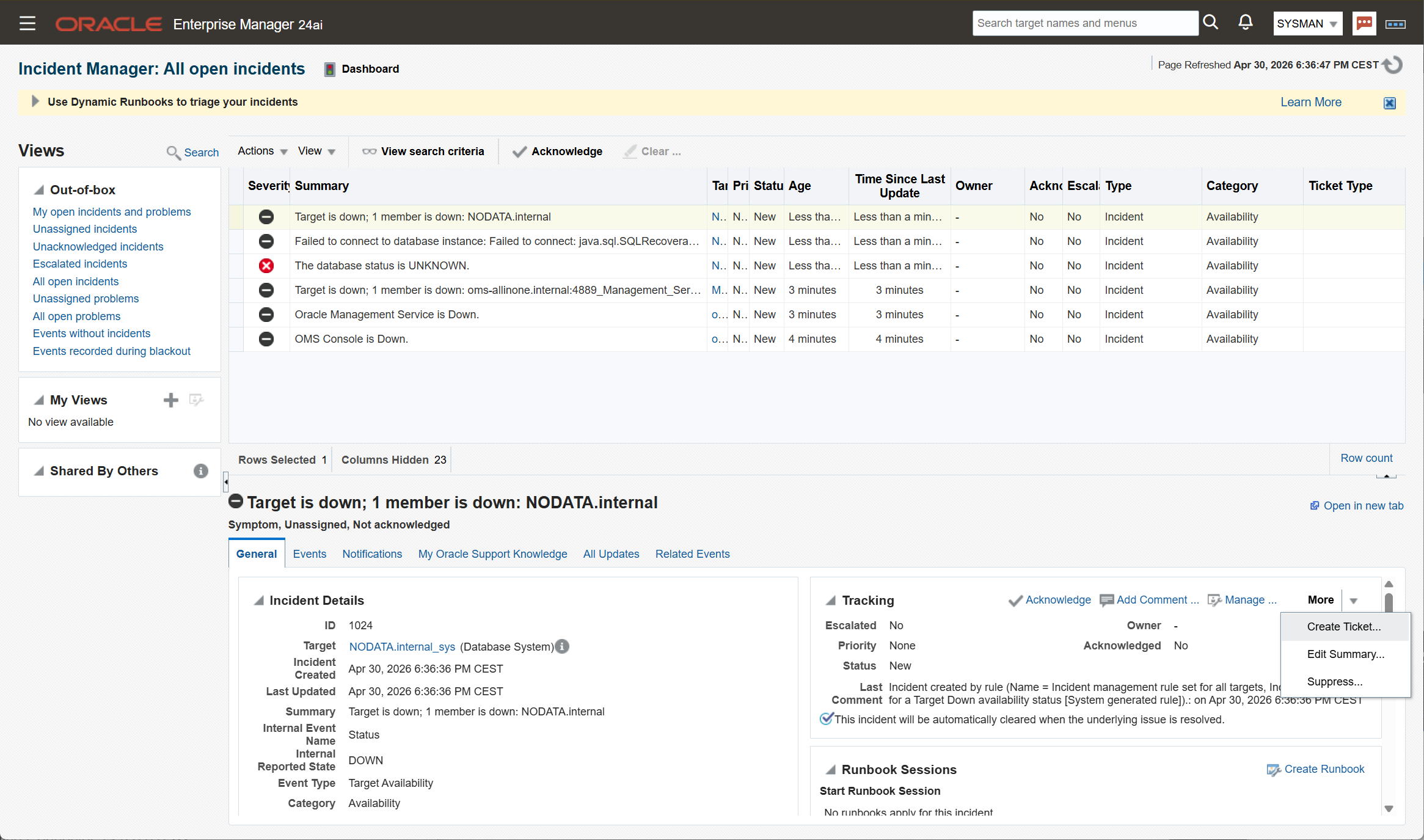This screenshot has width=1424, height=840.
Task: Collapse the Out-of-box section
Action: pyautogui.click(x=39, y=190)
